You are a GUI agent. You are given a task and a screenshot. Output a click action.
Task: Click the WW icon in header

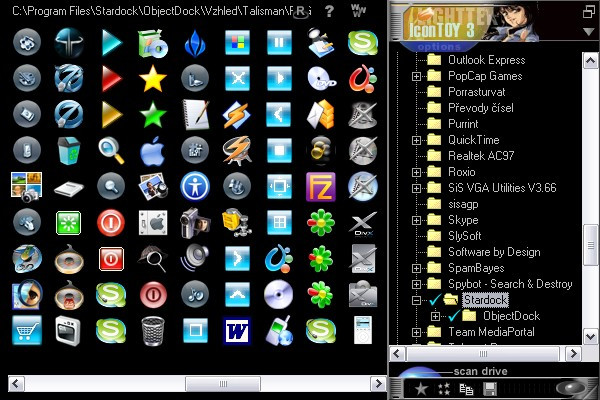point(359,10)
